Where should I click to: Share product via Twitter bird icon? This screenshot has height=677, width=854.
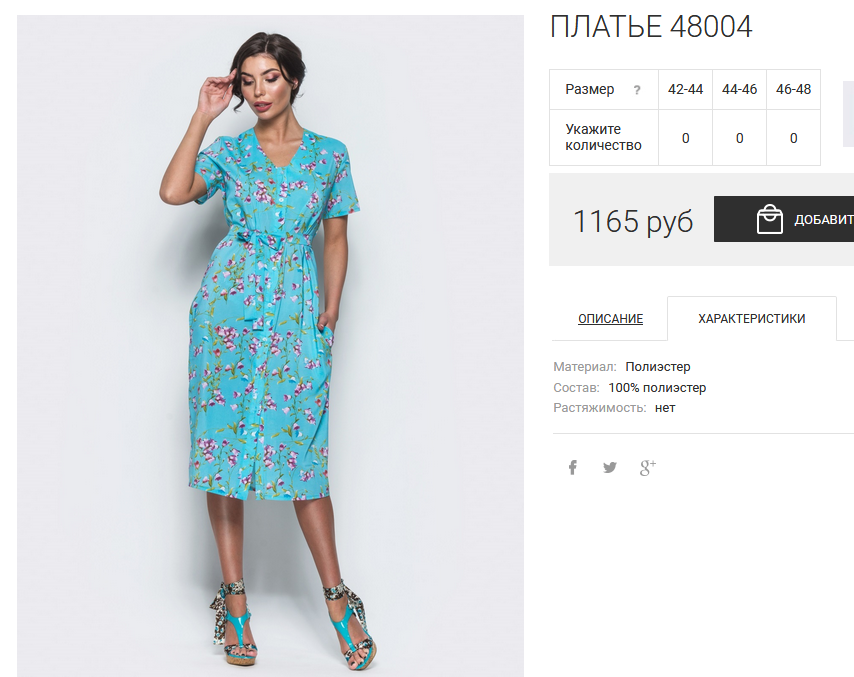pos(610,467)
